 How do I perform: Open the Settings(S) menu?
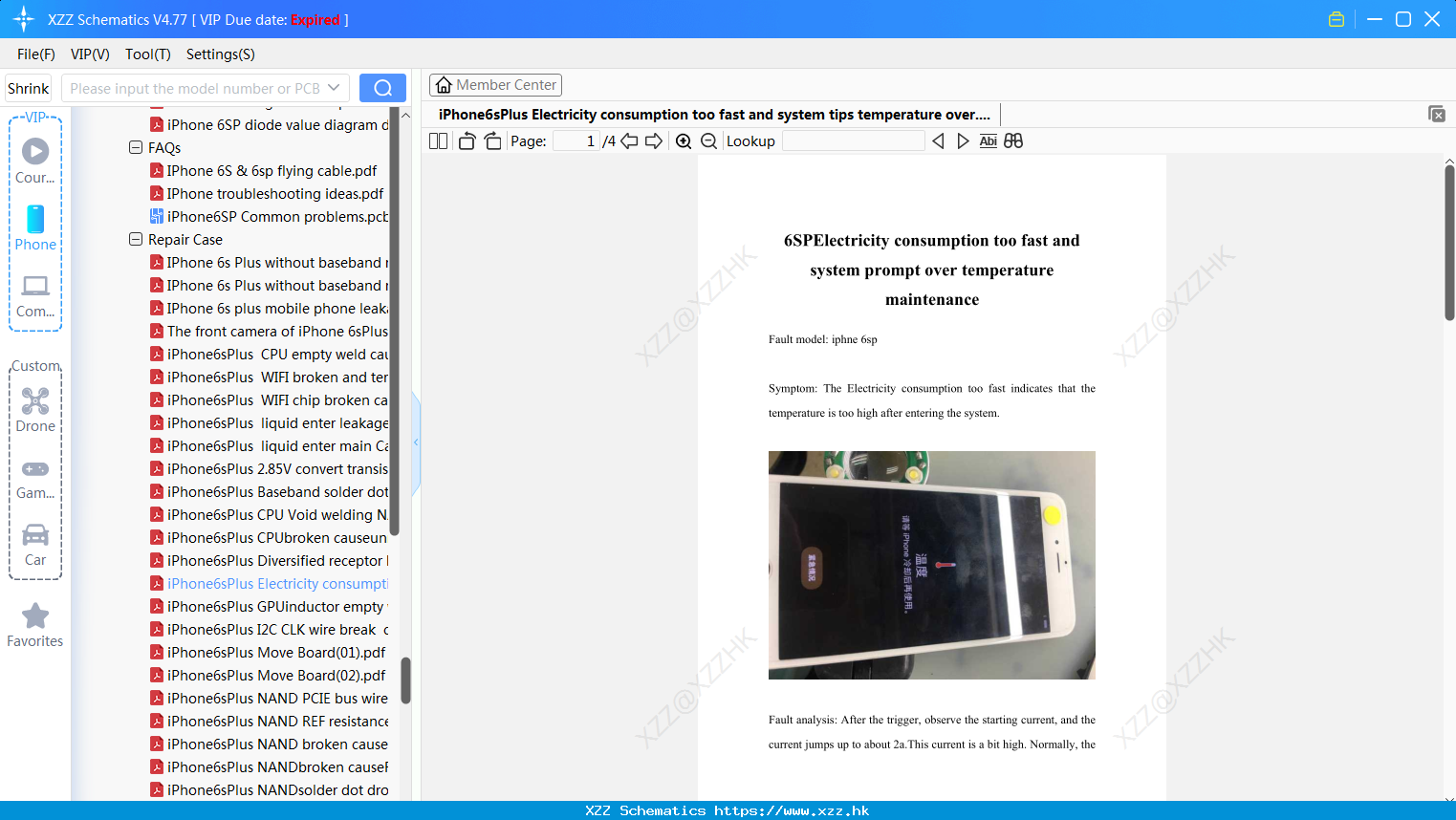[x=221, y=54]
